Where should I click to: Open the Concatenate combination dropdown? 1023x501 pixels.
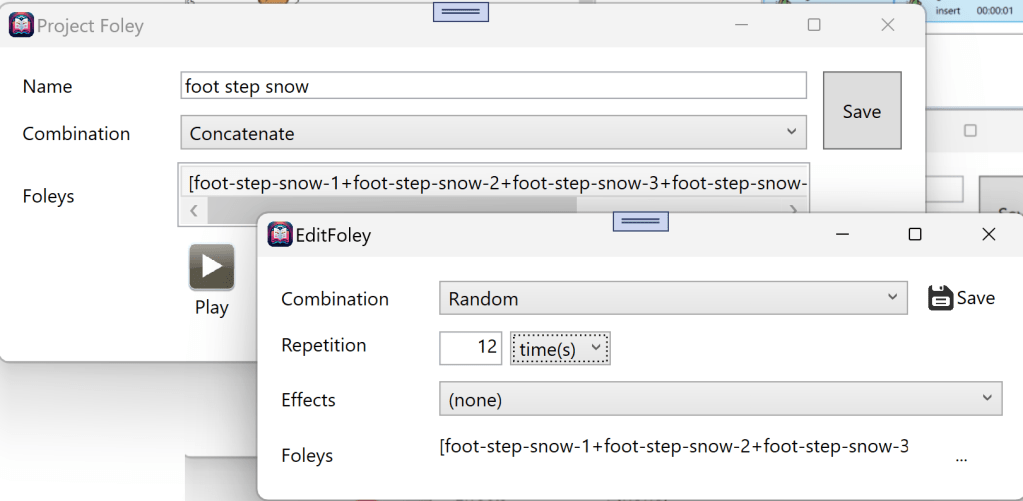[493, 133]
